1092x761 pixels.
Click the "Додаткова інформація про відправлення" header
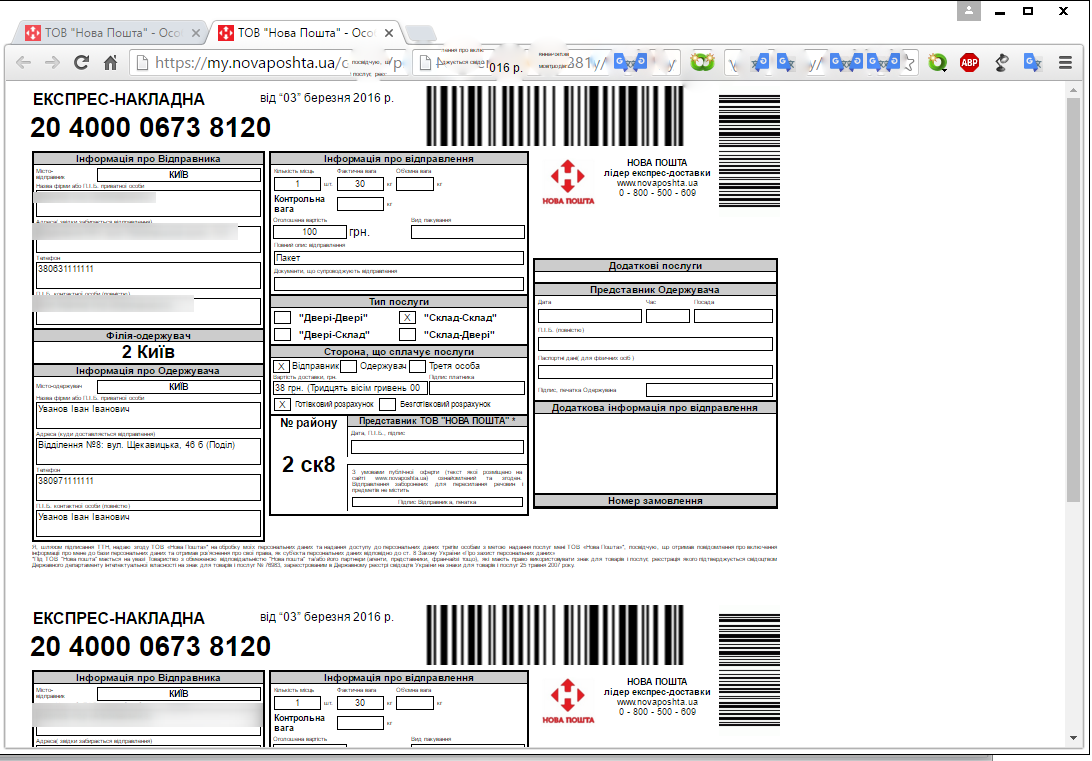(655, 408)
